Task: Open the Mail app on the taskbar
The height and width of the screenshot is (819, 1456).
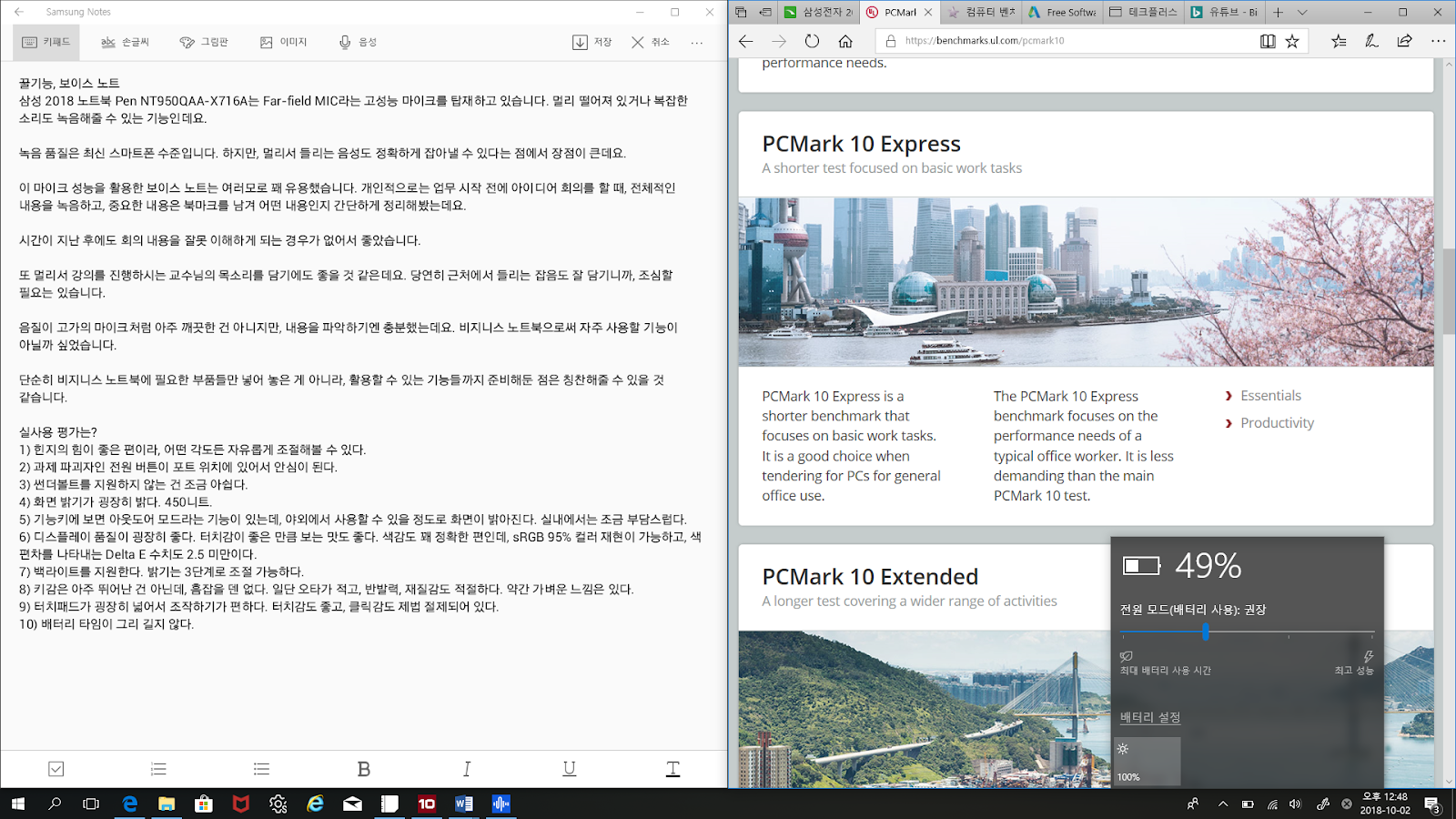Action: tap(352, 804)
